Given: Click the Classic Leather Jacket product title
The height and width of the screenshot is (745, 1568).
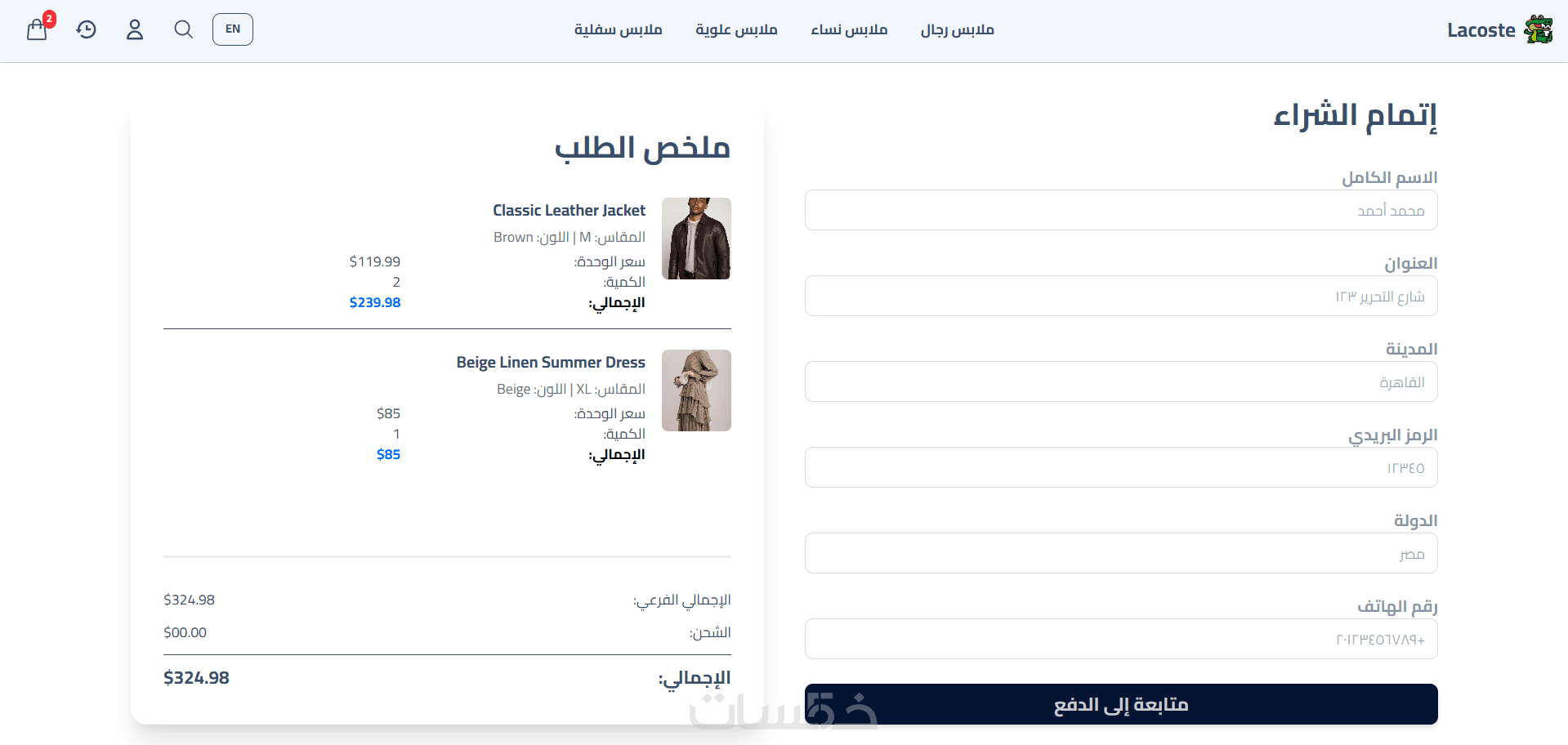Looking at the screenshot, I should pos(569,210).
